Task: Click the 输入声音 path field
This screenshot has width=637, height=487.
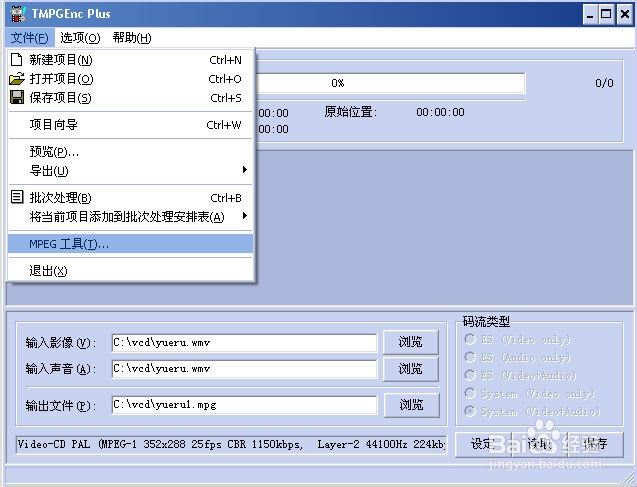Action: (244, 369)
